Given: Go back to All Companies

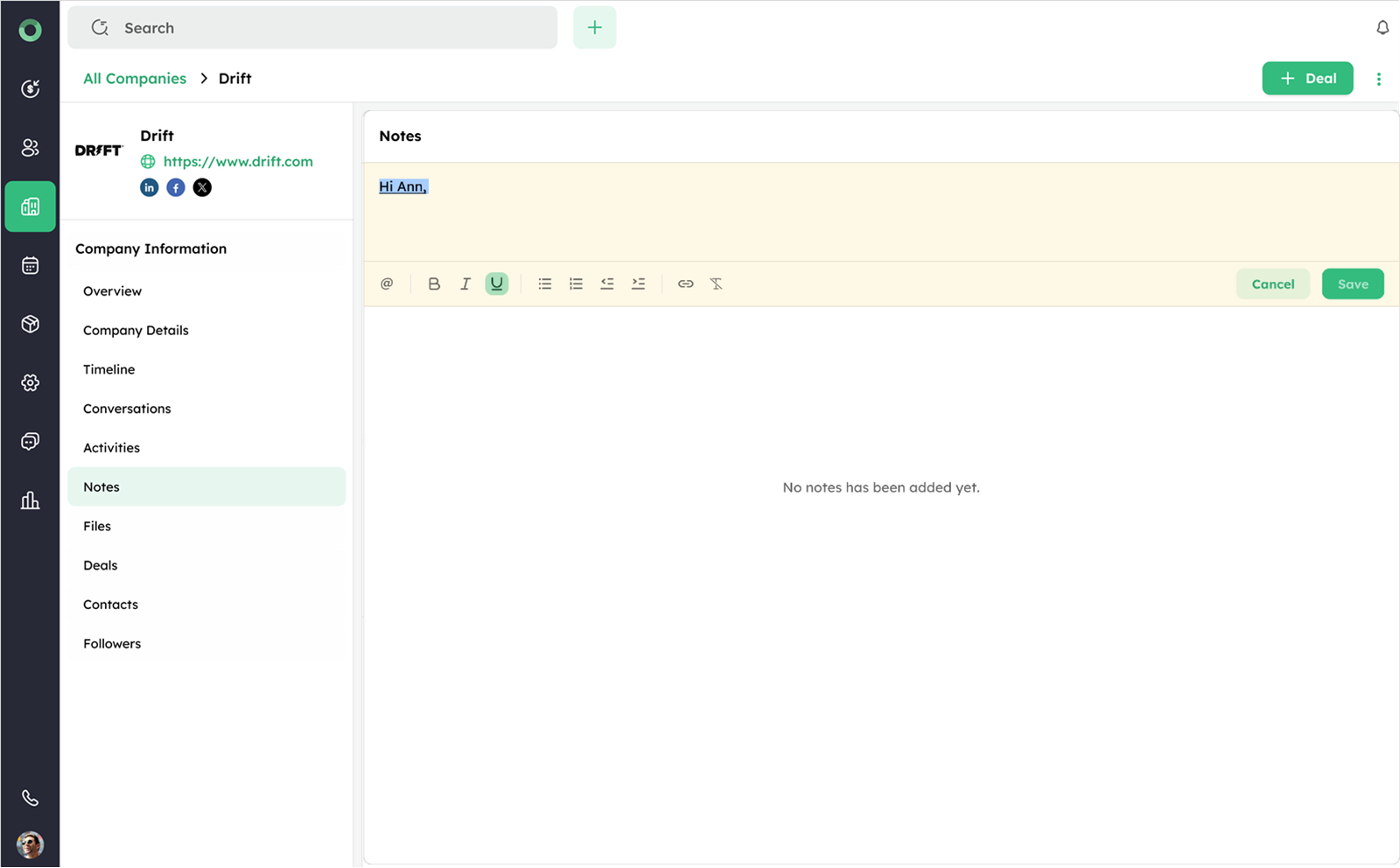Looking at the screenshot, I should 135,79.
